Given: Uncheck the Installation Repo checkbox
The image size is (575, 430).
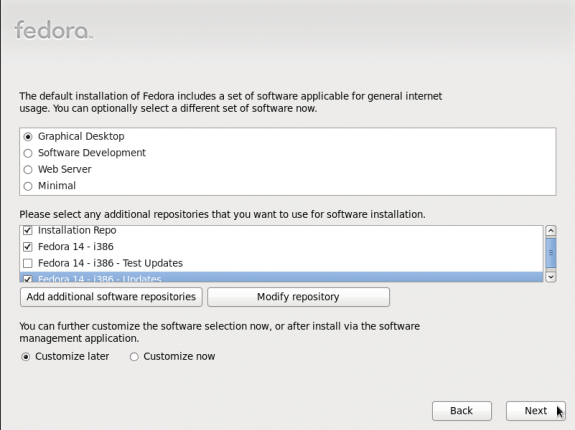Looking at the screenshot, I should point(28,230).
